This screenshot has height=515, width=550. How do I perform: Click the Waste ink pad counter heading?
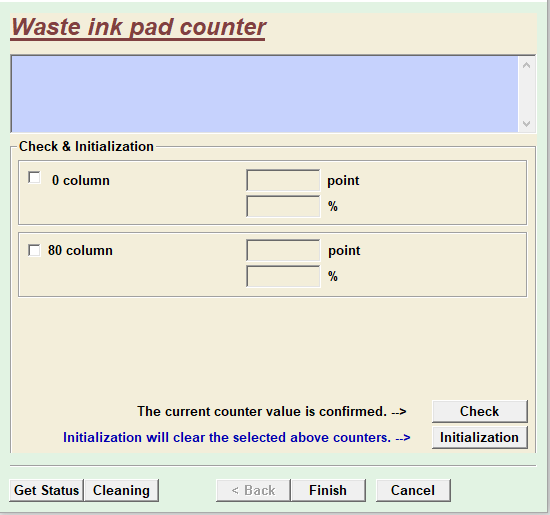139,27
